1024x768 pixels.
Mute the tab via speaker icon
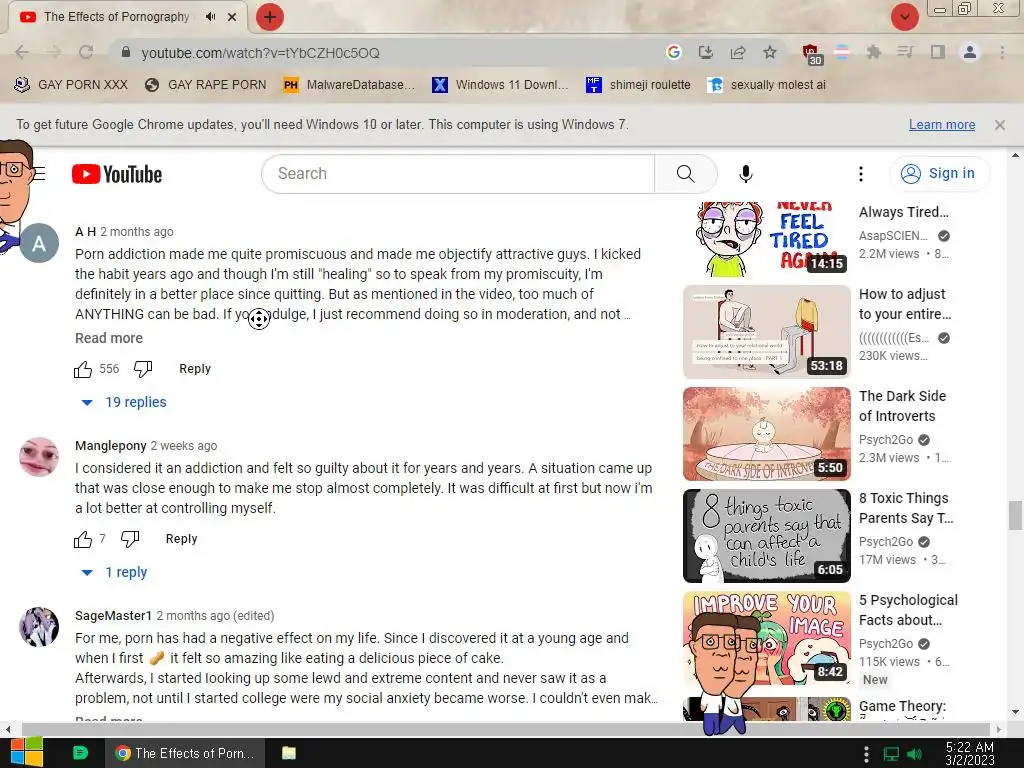point(210,17)
